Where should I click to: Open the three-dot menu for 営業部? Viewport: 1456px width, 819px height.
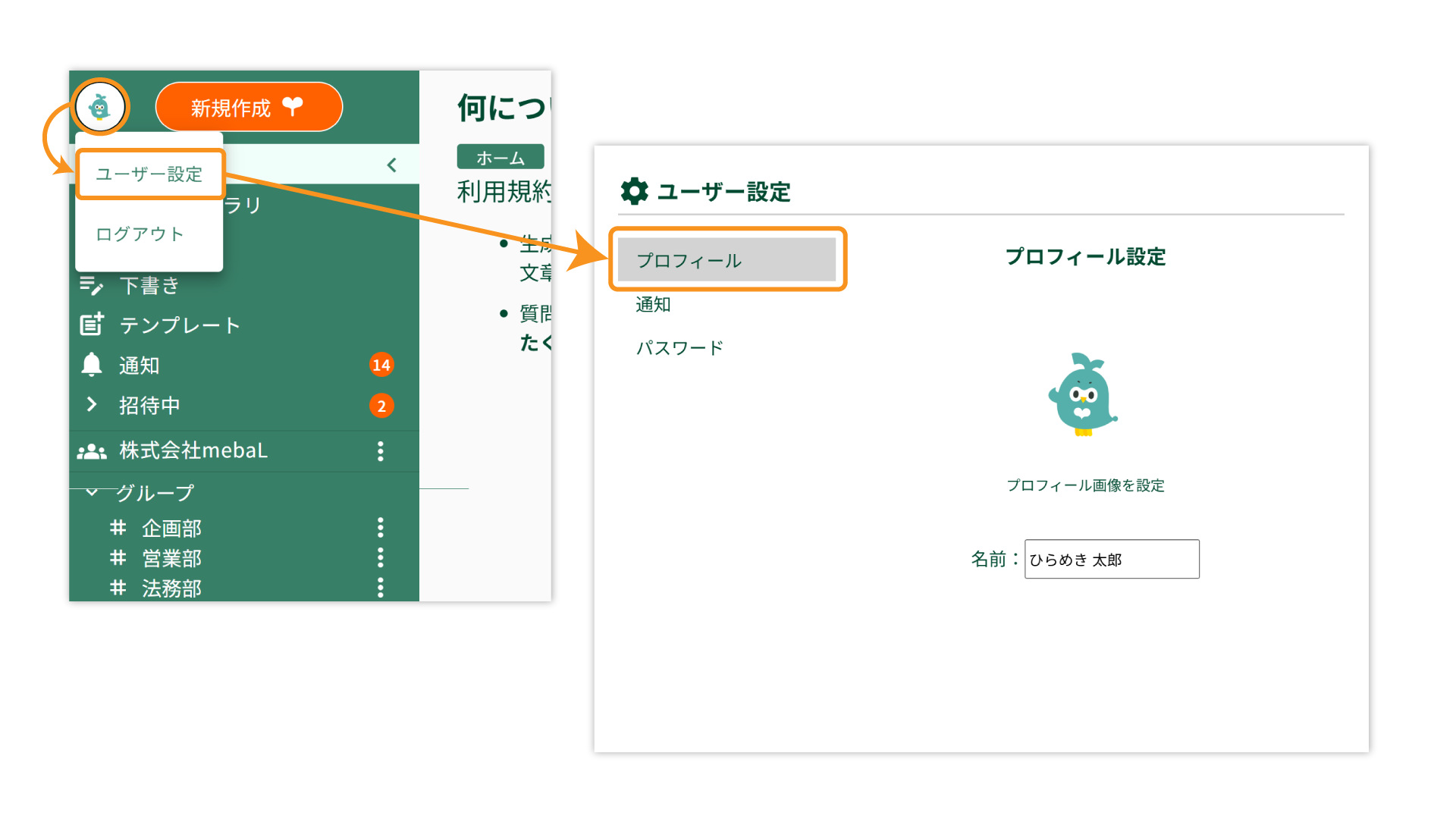click(x=381, y=558)
